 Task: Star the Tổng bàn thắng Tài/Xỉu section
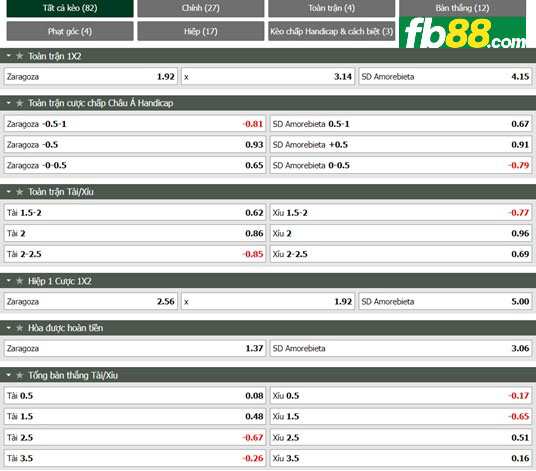pos(20,375)
